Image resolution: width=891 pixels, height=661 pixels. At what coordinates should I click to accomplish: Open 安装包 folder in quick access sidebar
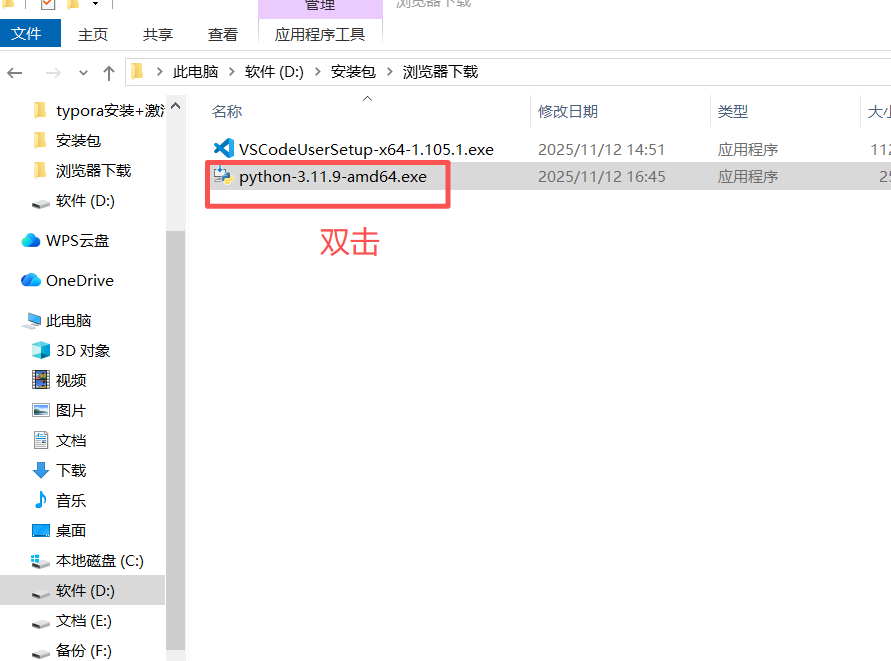coord(78,140)
